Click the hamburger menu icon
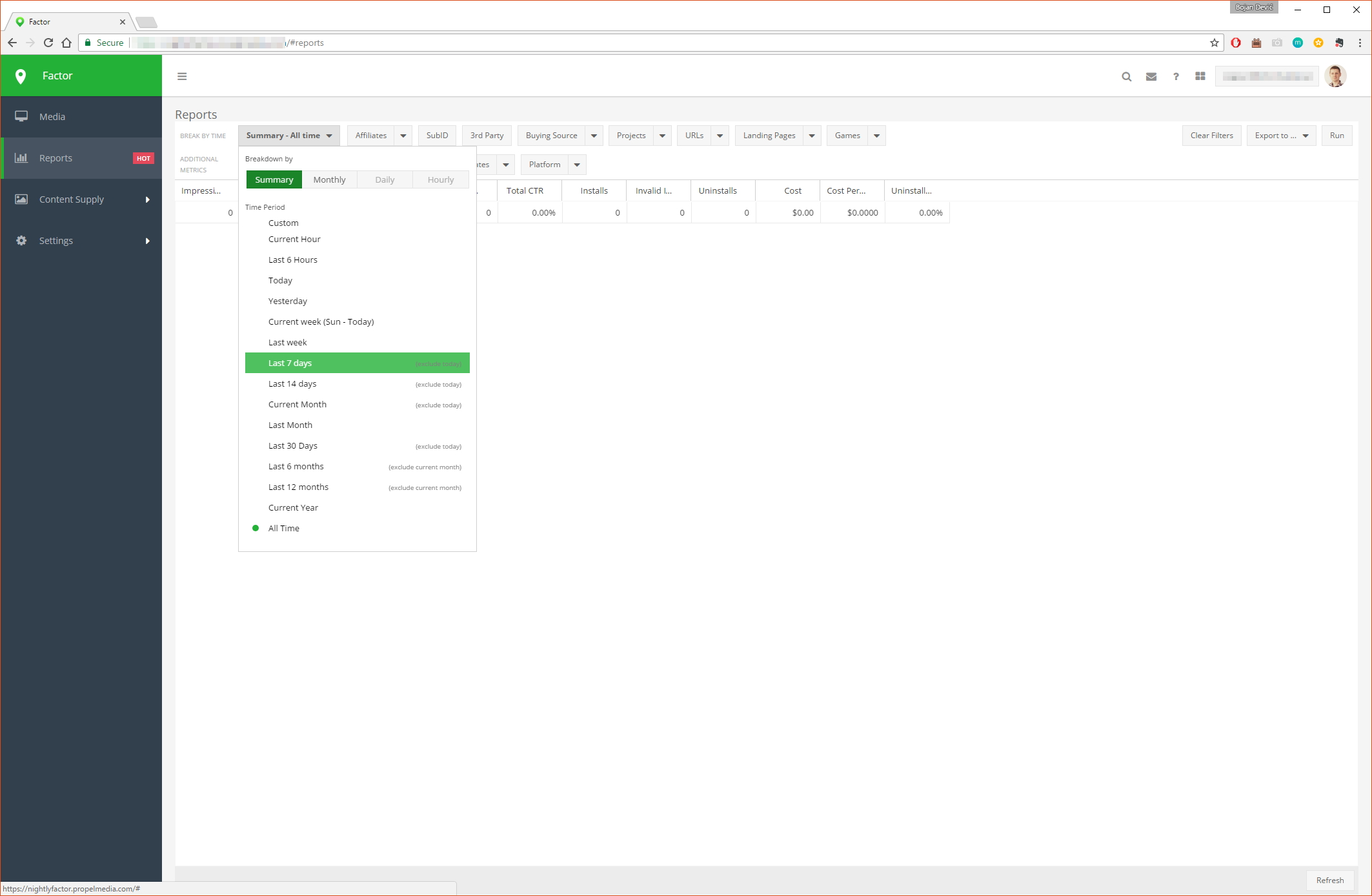Image resolution: width=1372 pixels, height=896 pixels. [182, 76]
